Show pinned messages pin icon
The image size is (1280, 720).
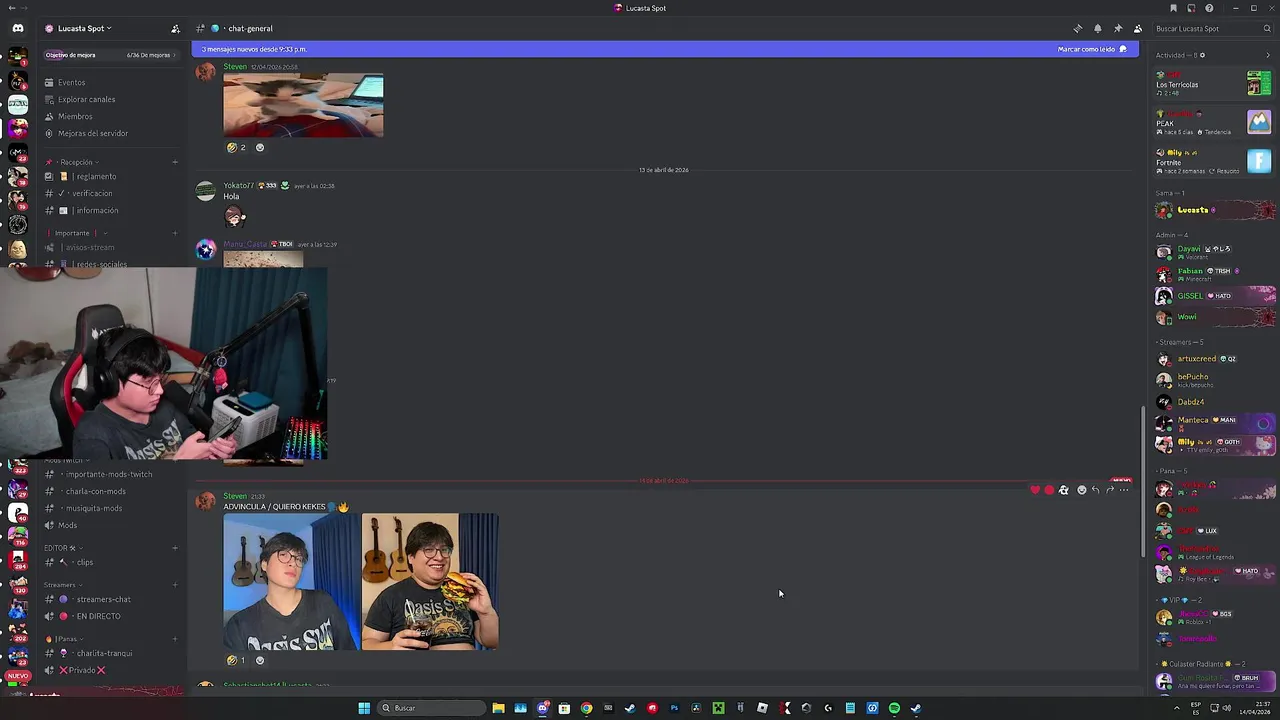(1117, 28)
